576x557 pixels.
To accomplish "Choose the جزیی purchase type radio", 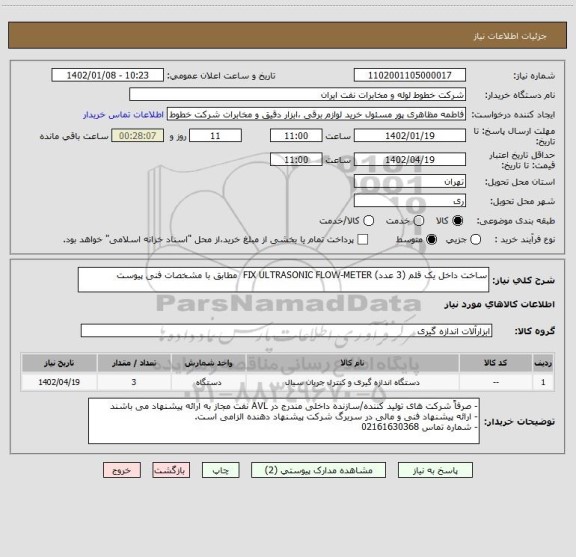I will (x=475, y=240).
